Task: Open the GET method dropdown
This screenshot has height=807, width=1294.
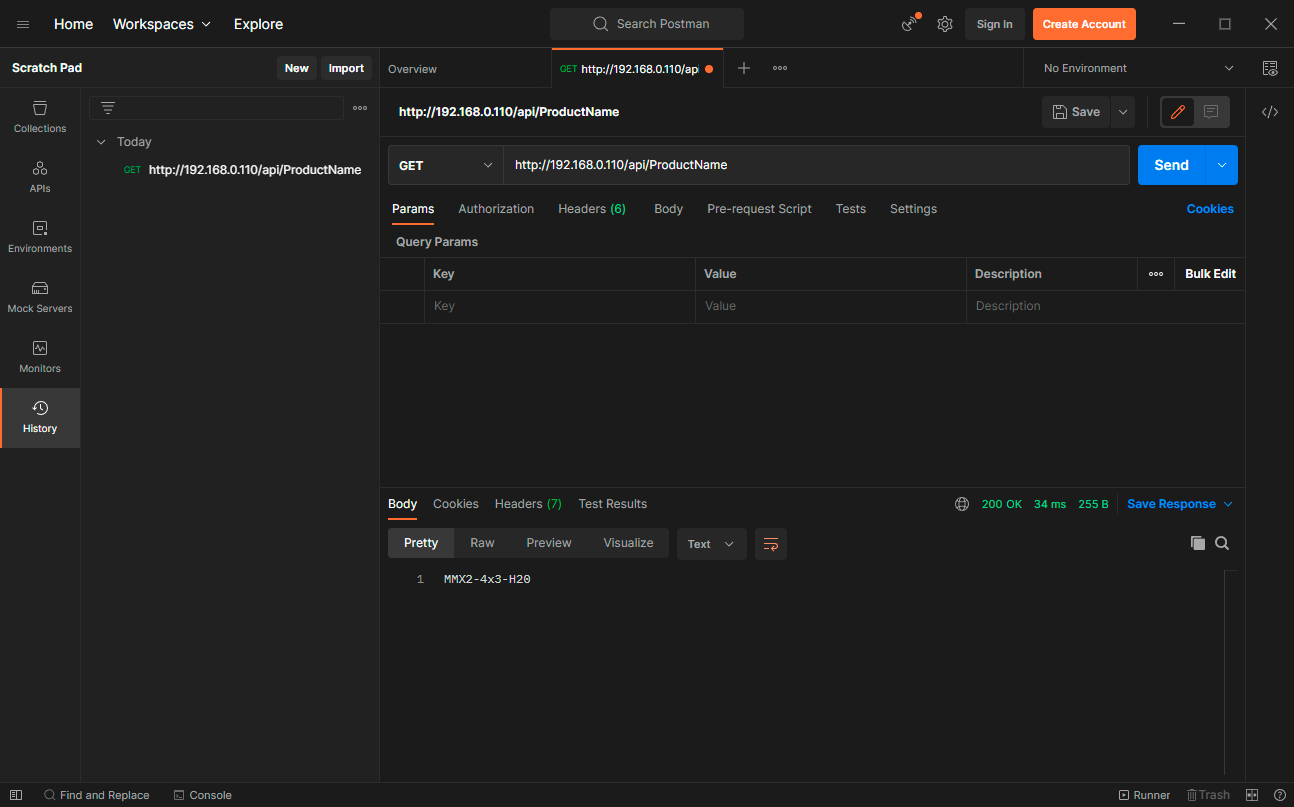Action: (445, 165)
